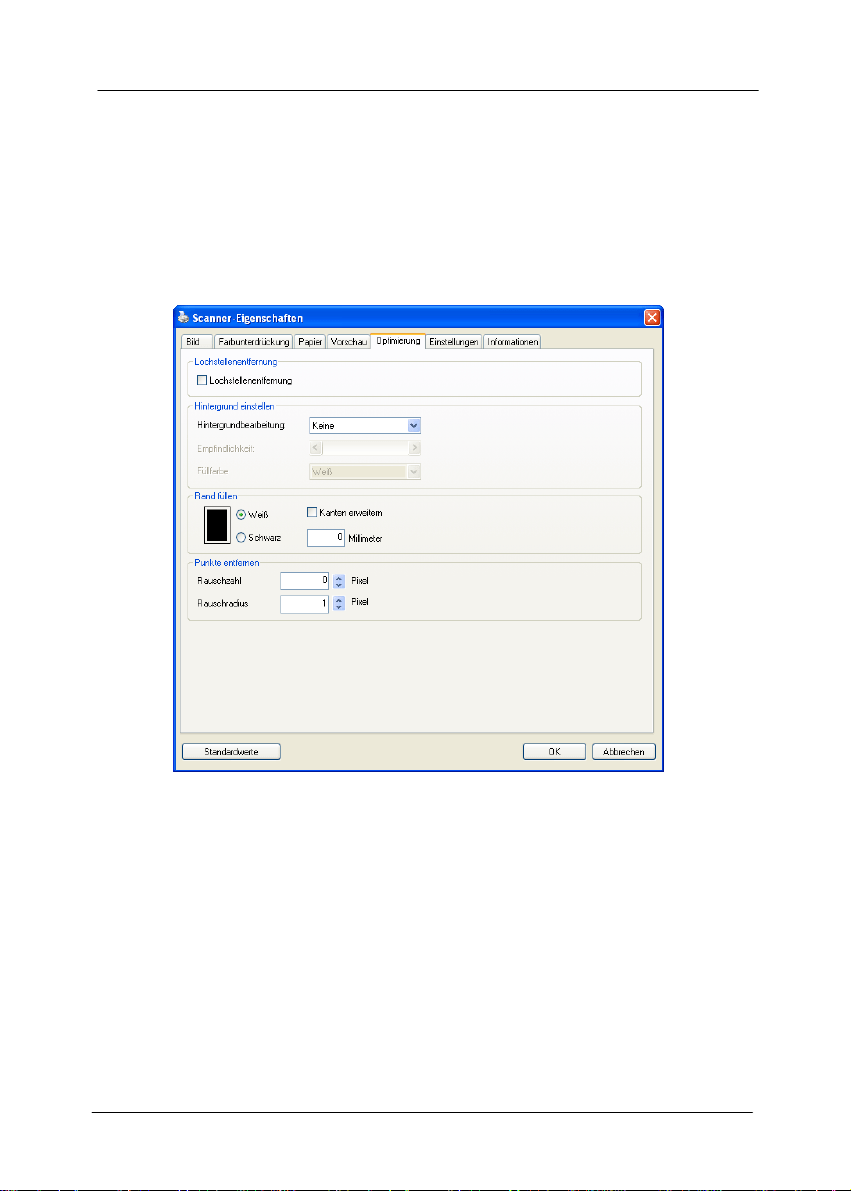Click the Rauschzahl pixel input field
Screen dimensions: 851x1191
(x=304, y=581)
